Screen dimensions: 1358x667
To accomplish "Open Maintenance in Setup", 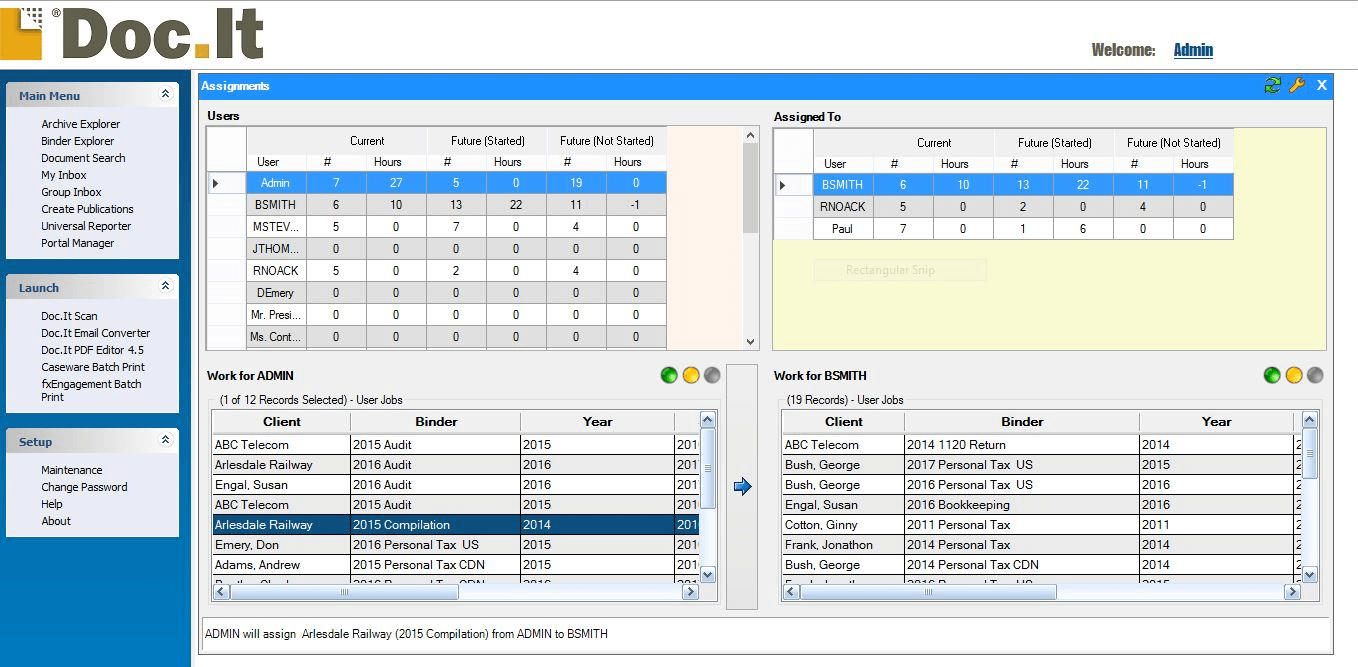I will coord(71,470).
